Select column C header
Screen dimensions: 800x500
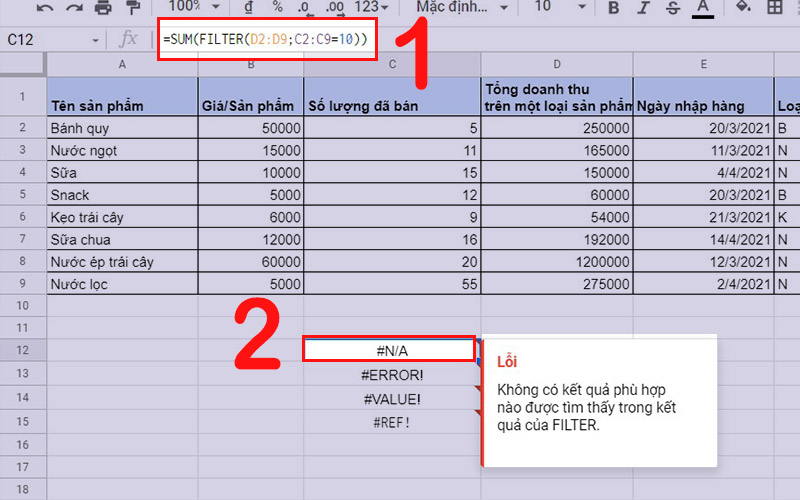point(391,64)
